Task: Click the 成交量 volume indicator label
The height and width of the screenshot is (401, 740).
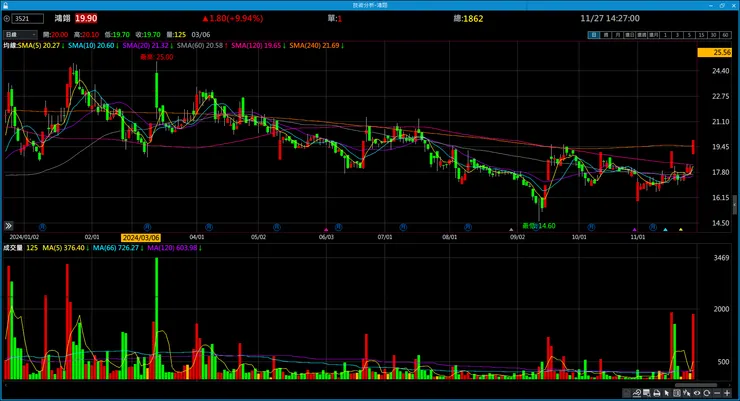Action: point(13,248)
